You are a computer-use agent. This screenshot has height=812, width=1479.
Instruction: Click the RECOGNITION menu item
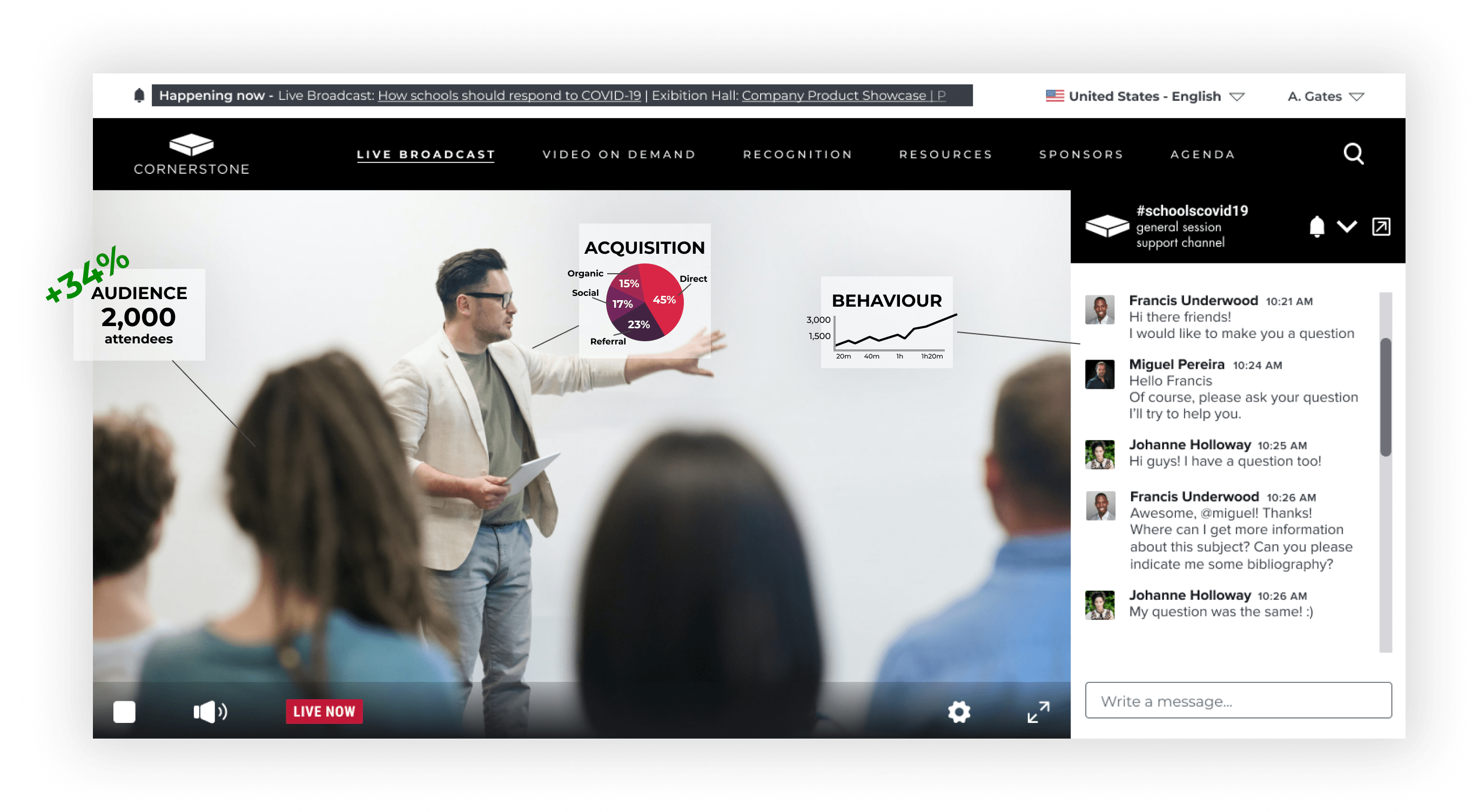point(797,154)
